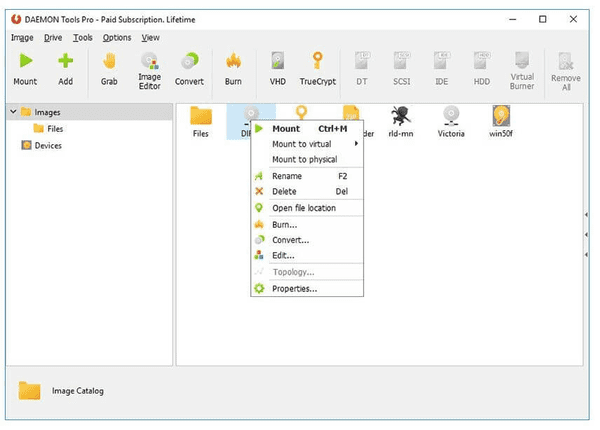Choose Delete in context menu

(307, 191)
